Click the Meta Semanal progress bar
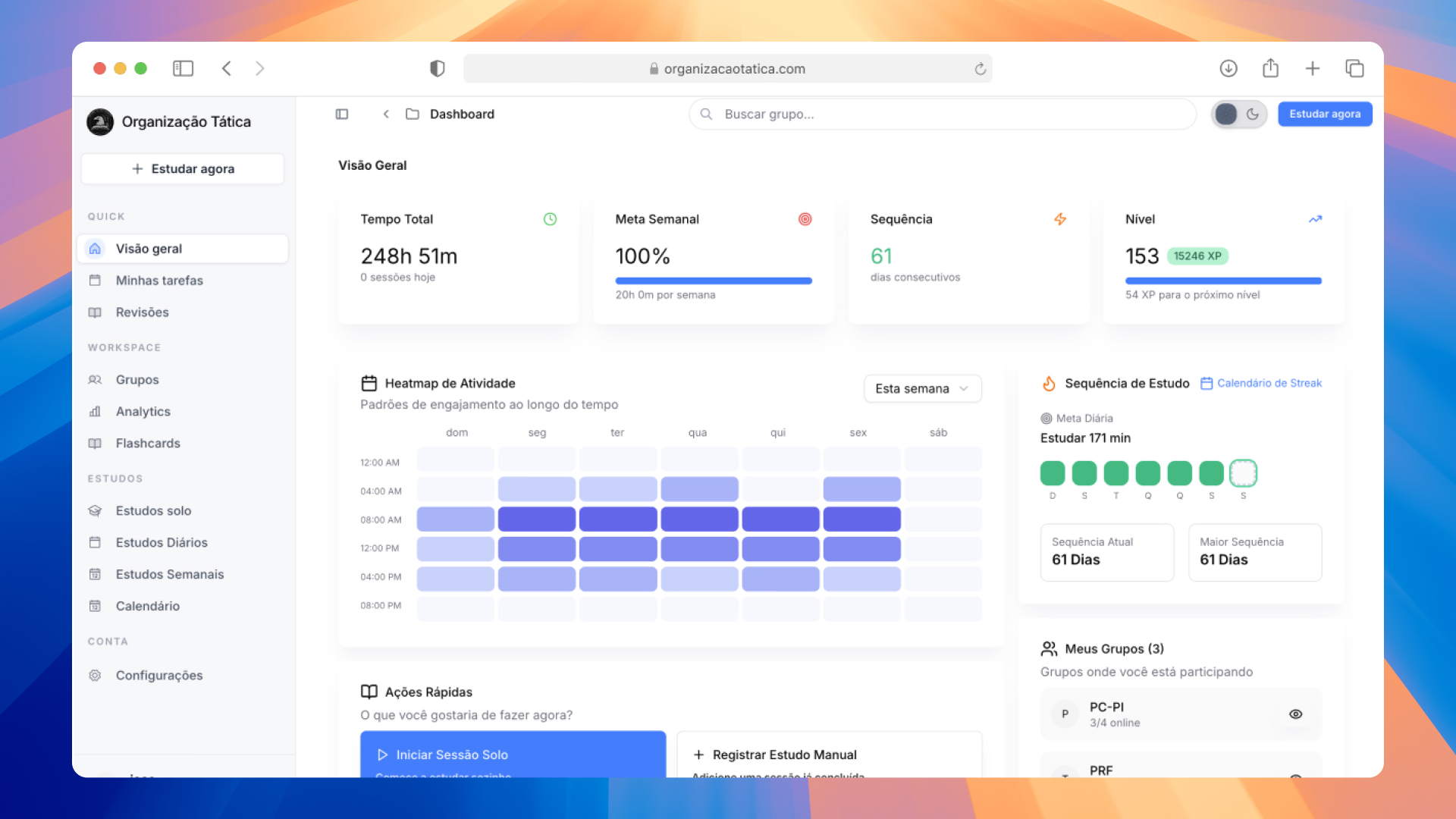 [713, 281]
